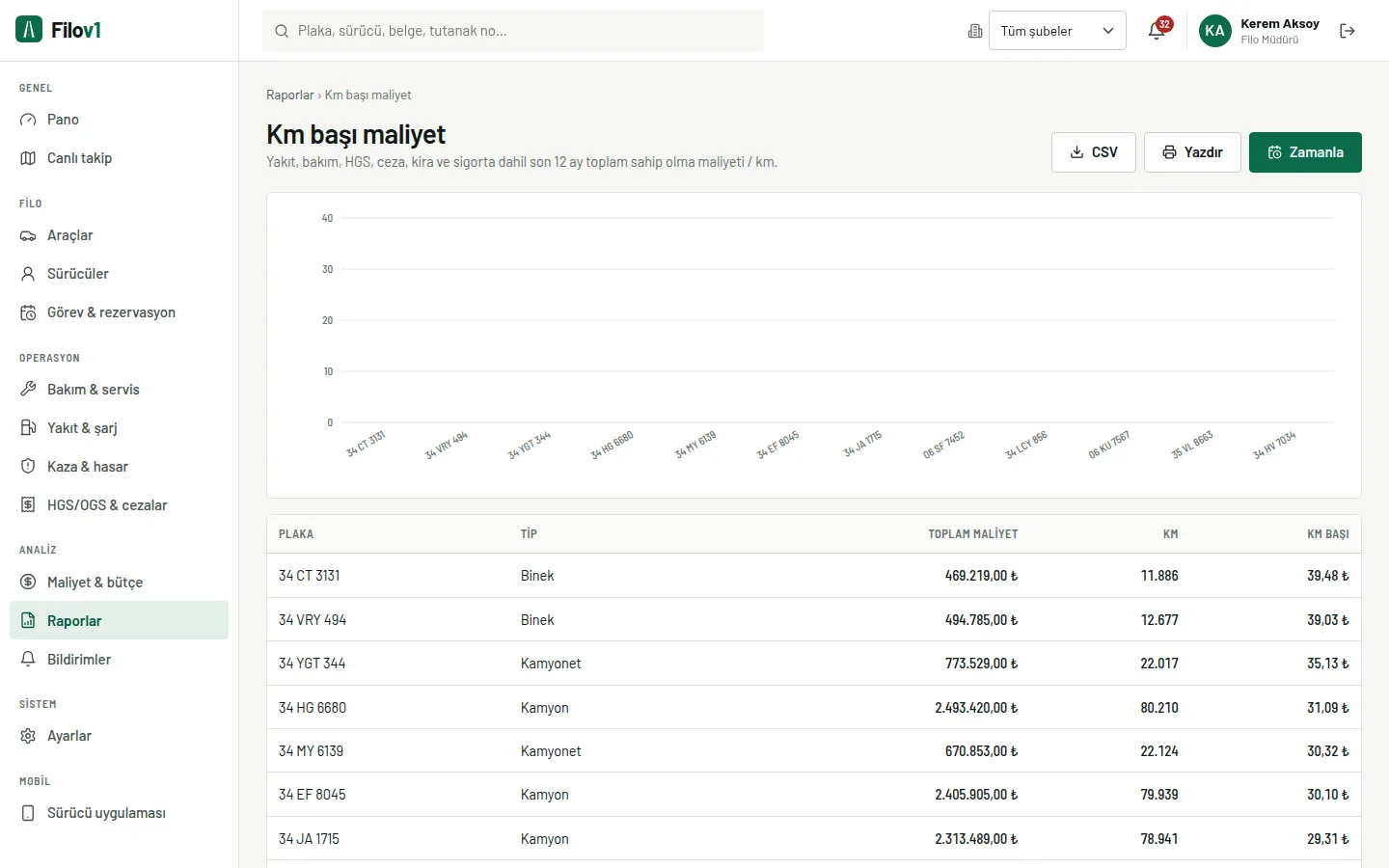Click the Bildirimler bell icon in sidebar
This screenshot has width=1389, height=868.
coord(28,660)
